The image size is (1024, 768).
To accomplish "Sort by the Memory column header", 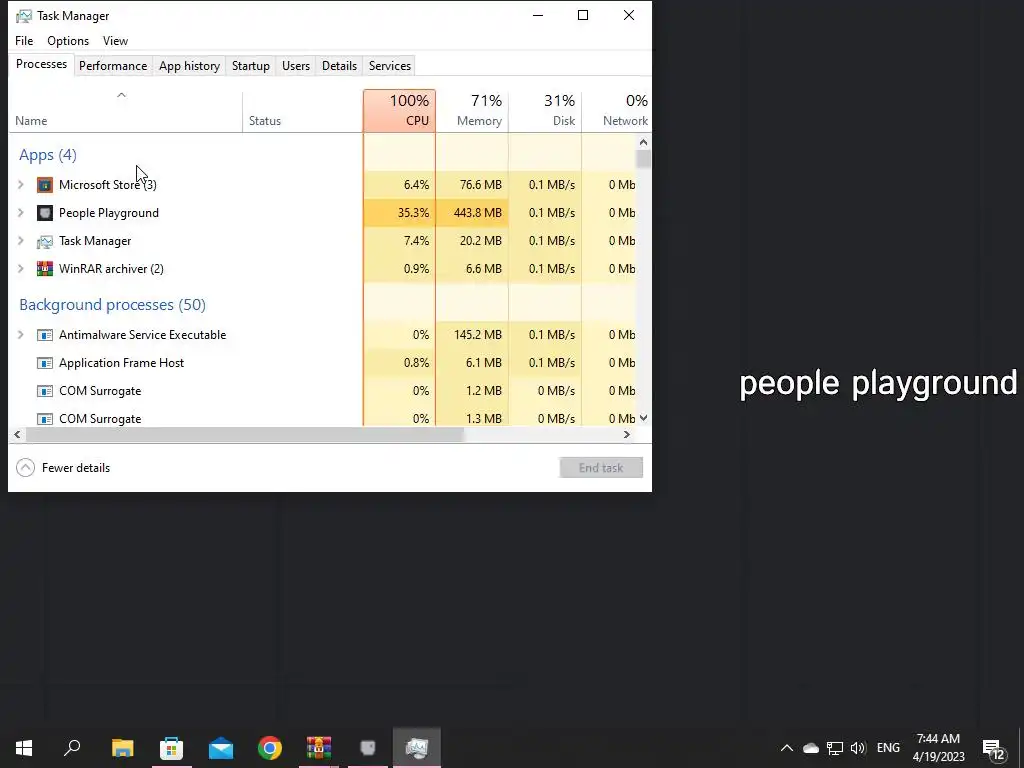I will click(x=472, y=110).
